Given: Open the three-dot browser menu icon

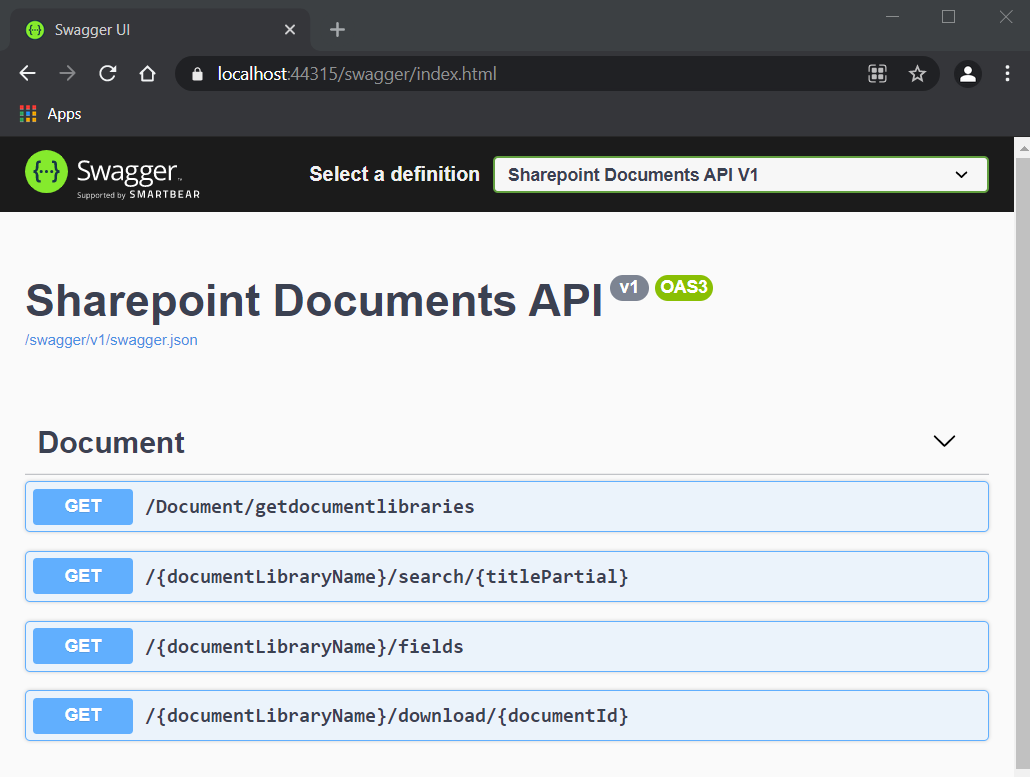Looking at the screenshot, I should click(1007, 73).
